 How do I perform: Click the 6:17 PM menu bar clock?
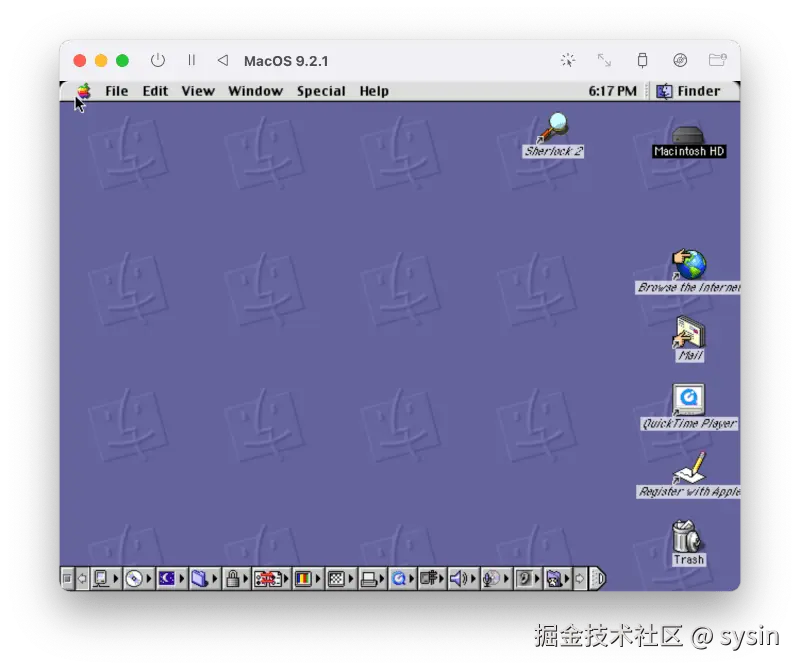[x=612, y=91]
